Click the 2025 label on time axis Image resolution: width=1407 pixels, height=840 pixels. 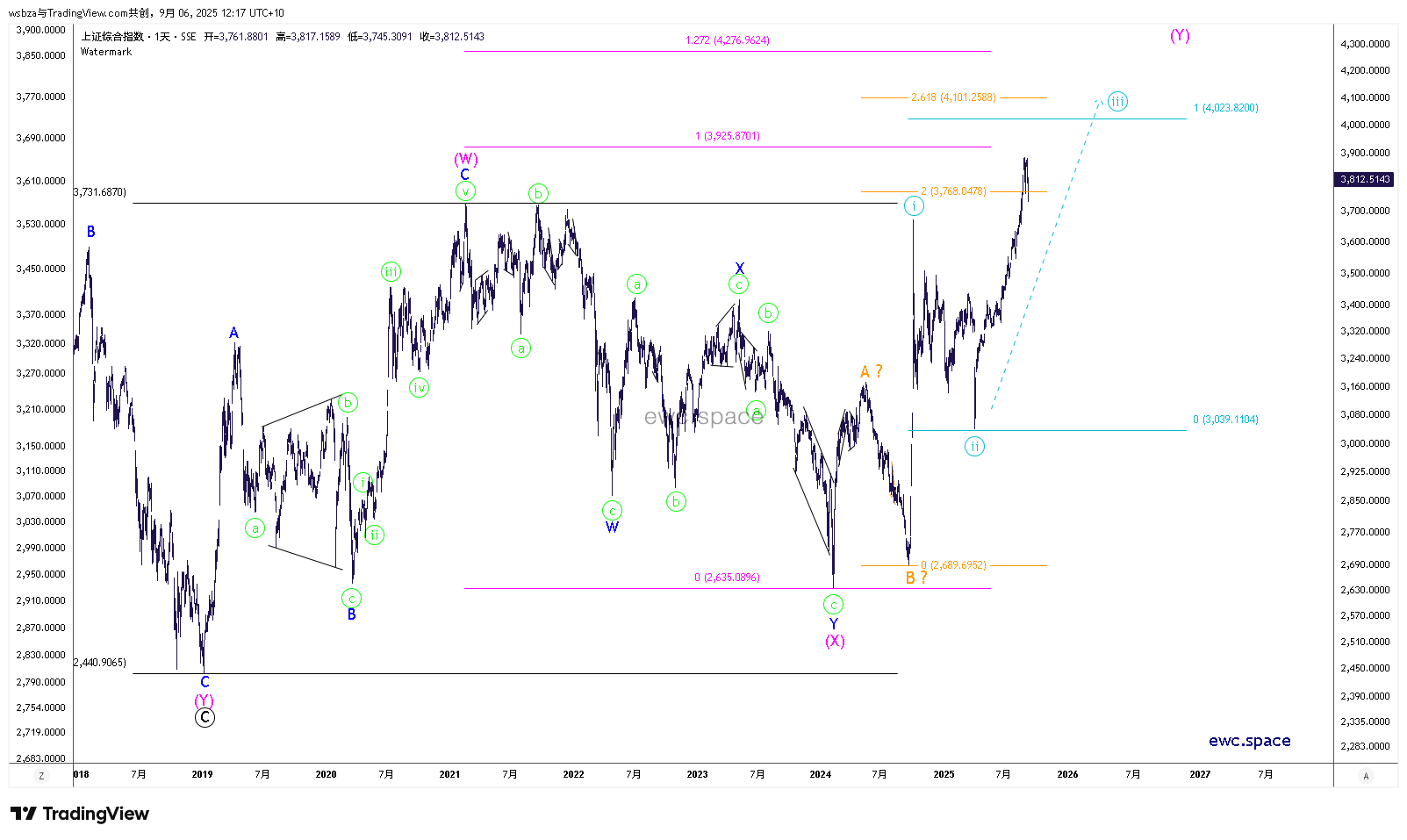tap(944, 774)
